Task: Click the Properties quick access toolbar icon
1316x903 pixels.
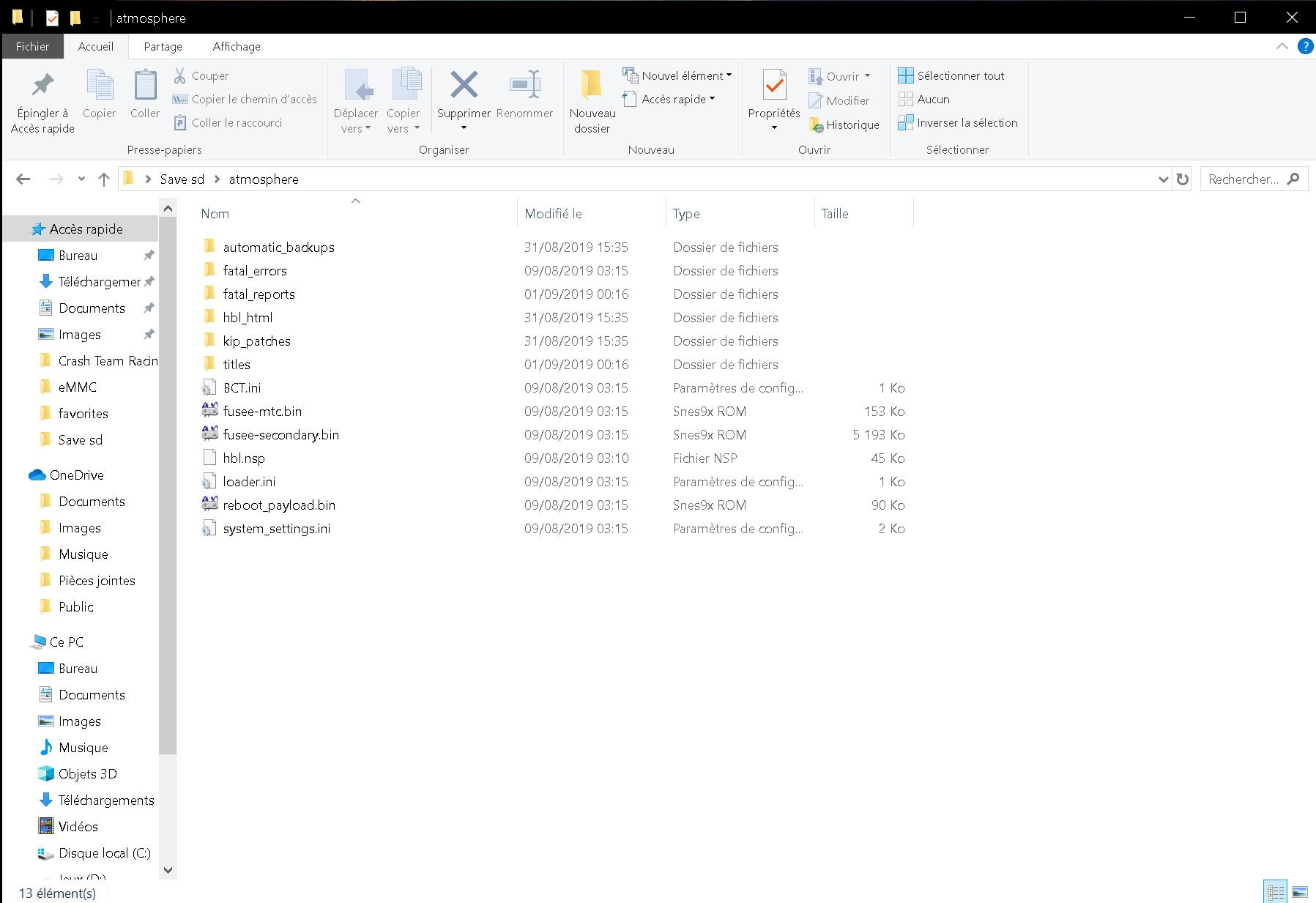Action: [51, 18]
